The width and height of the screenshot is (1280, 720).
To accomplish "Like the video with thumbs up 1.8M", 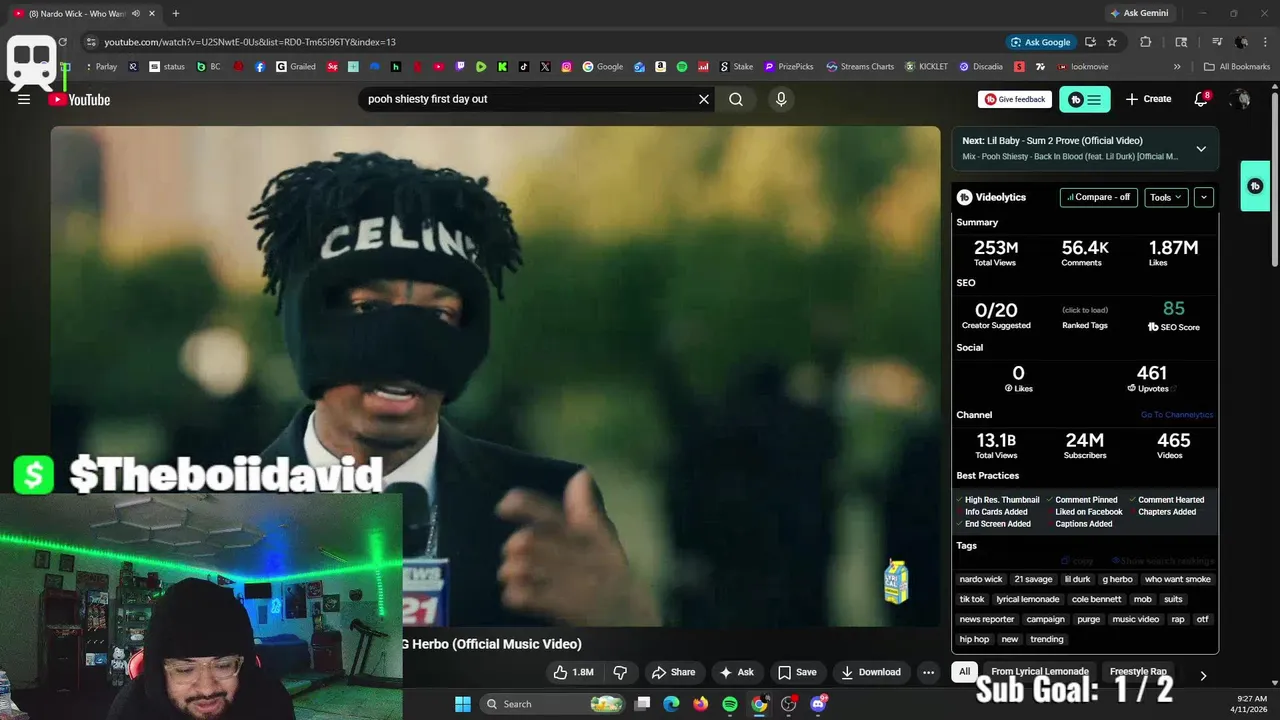I will (573, 672).
